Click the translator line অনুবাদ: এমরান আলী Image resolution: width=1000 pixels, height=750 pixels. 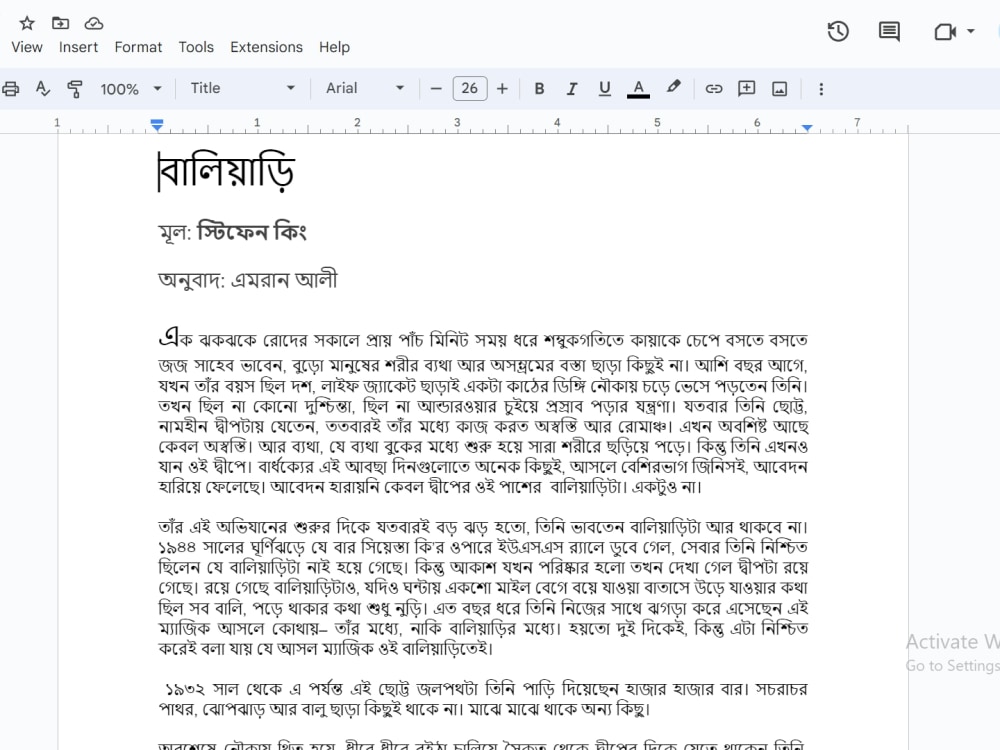[247, 280]
